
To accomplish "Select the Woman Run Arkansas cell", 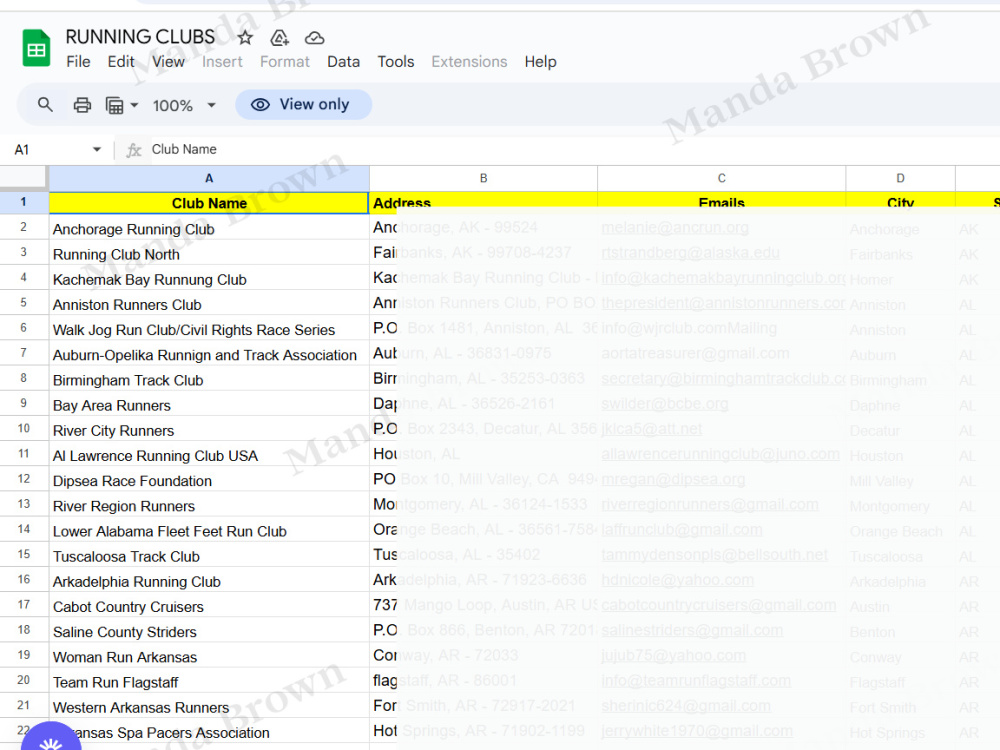I will [x=209, y=656].
